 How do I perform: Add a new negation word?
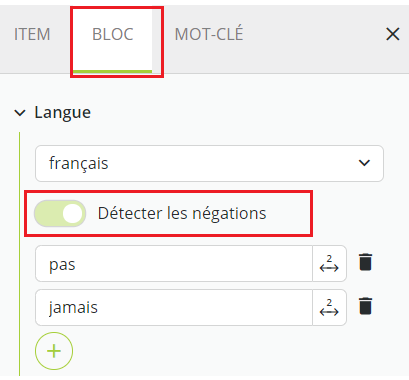[54, 351]
